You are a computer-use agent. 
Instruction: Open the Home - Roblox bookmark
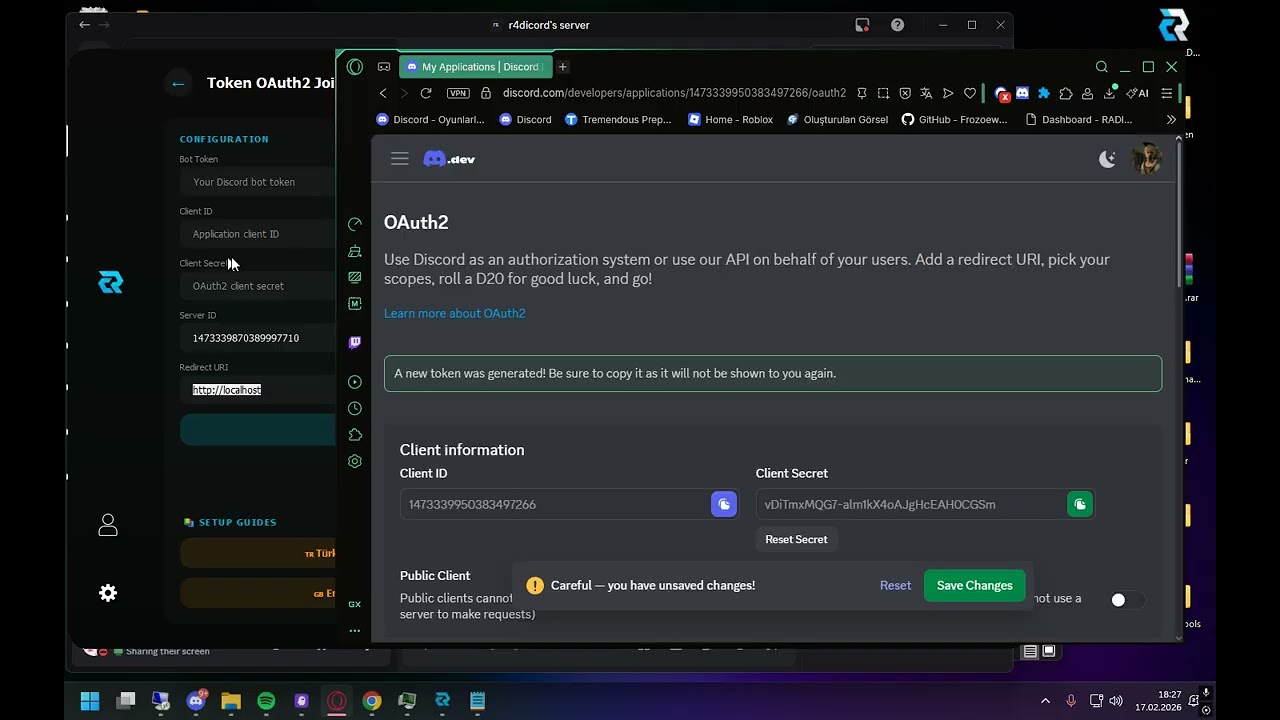731,119
